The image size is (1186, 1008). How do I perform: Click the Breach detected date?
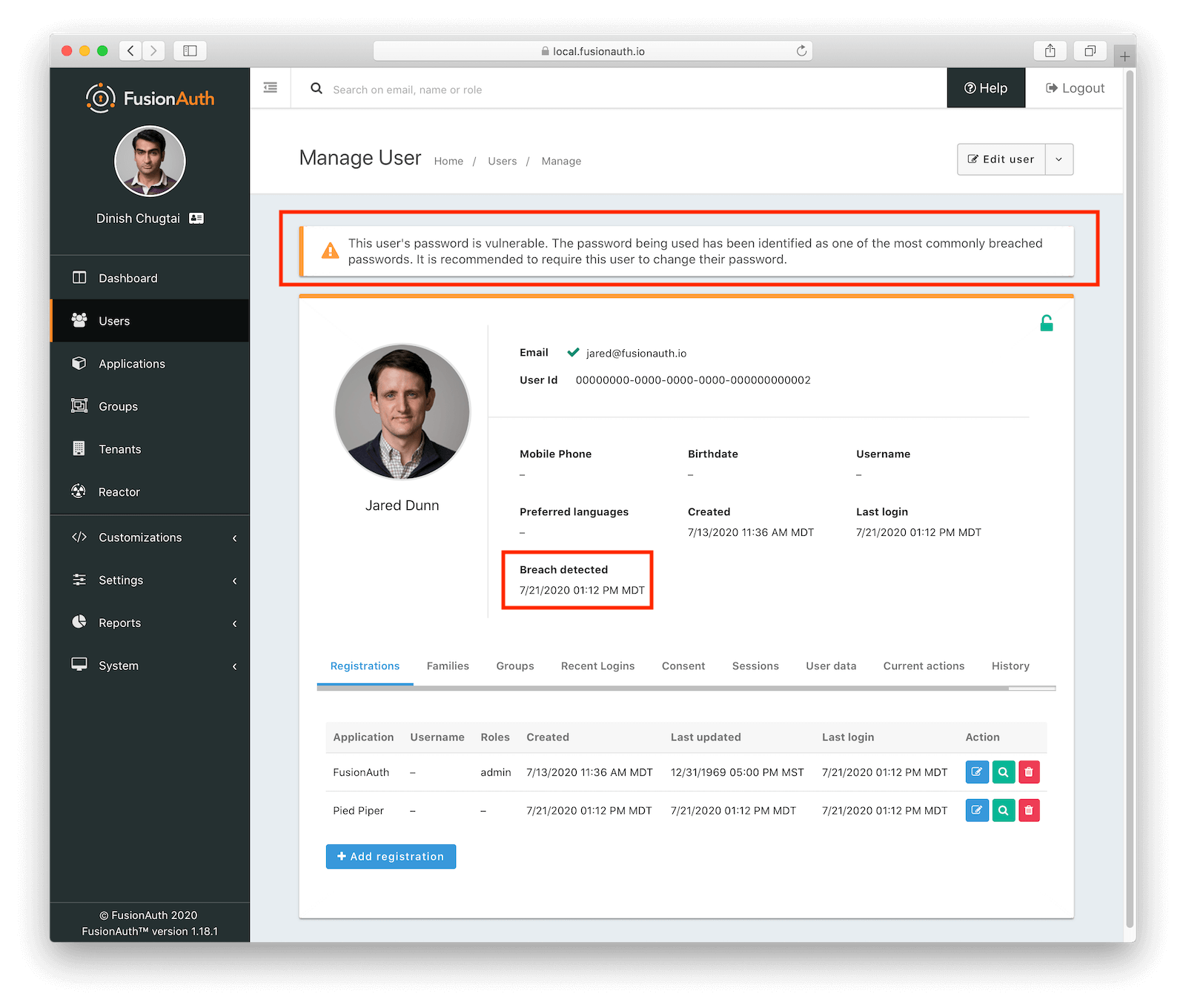coord(582,590)
